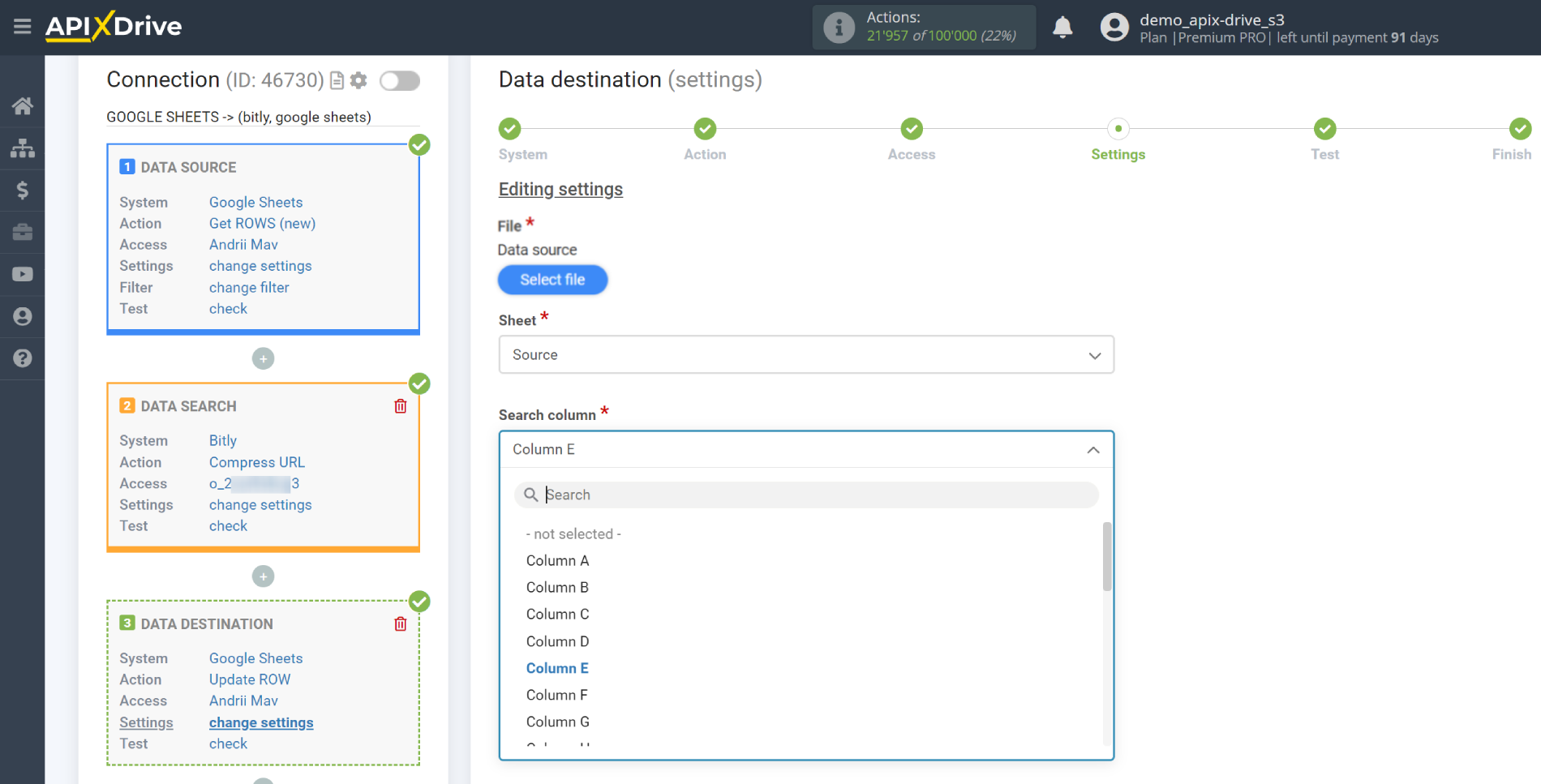Click the dropdown list scrollbar
The height and width of the screenshot is (784, 1541).
[x=1107, y=557]
